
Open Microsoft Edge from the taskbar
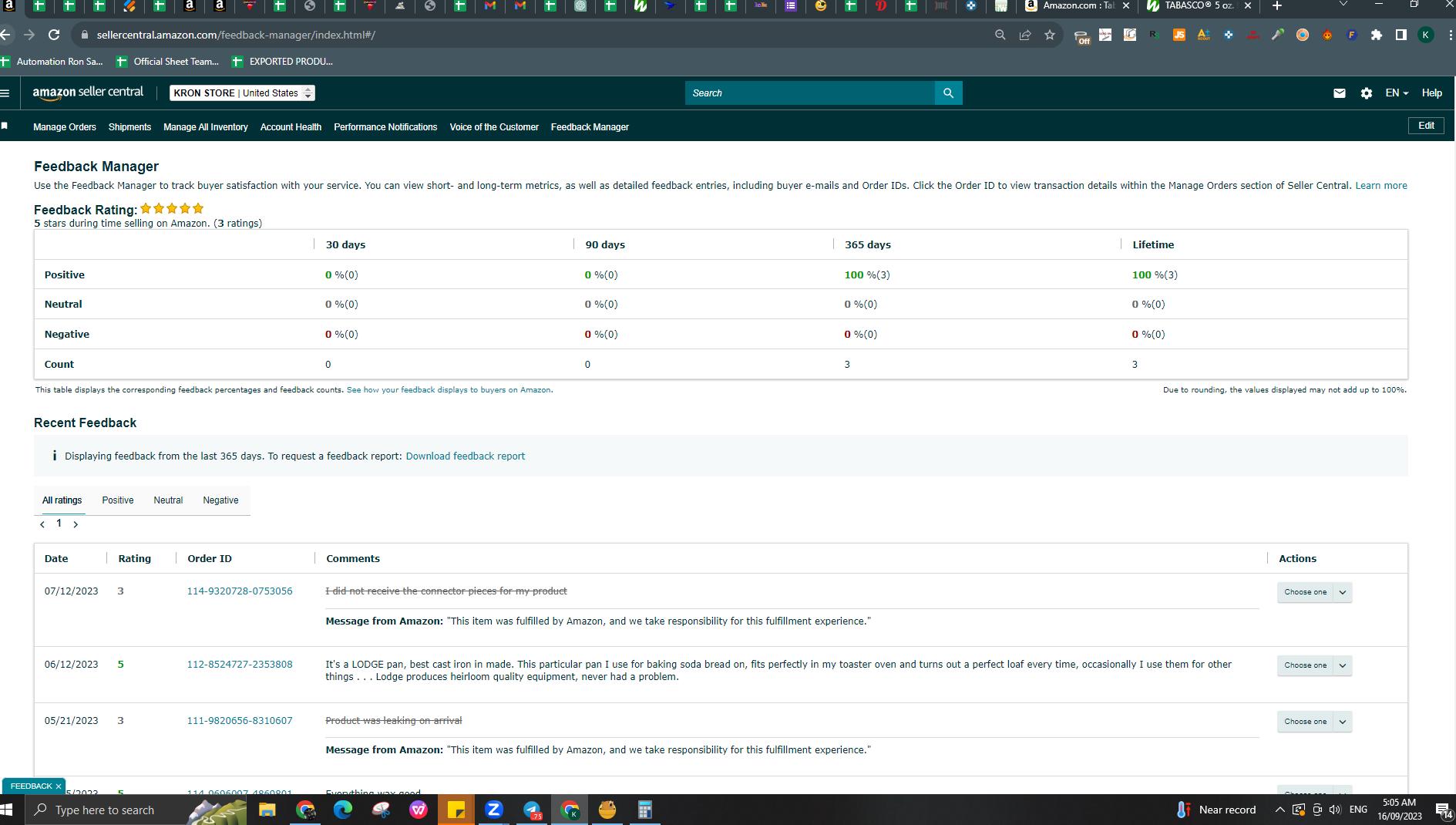pyautogui.click(x=343, y=810)
